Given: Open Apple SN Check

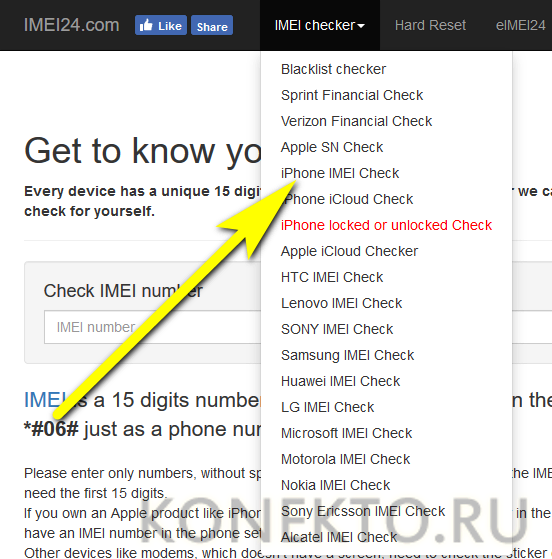Looking at the screenshot, I should tap(332, 147).
